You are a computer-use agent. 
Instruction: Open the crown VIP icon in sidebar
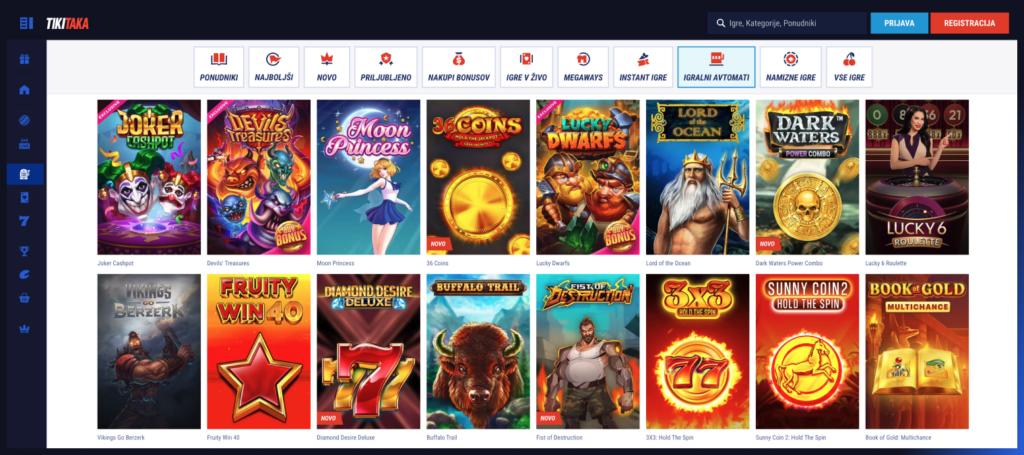point(24,328)
